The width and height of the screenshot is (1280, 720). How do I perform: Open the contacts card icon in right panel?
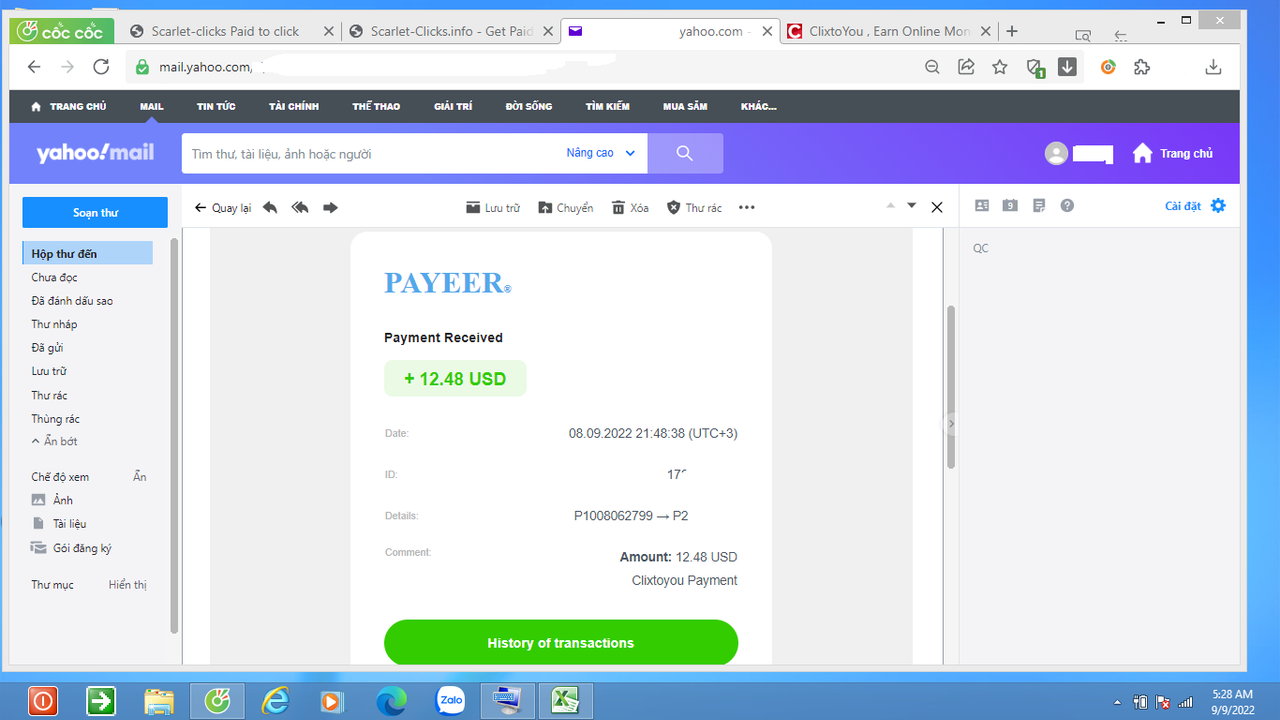click(982, 205)
